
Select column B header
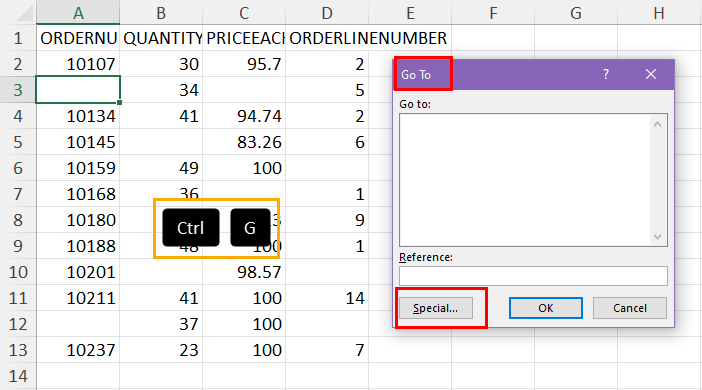pos(161,13)
